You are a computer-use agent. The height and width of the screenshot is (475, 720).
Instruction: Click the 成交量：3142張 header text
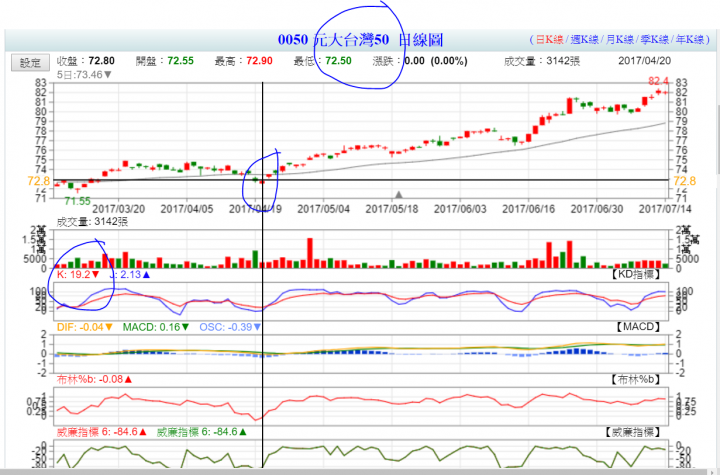[542, 61]
